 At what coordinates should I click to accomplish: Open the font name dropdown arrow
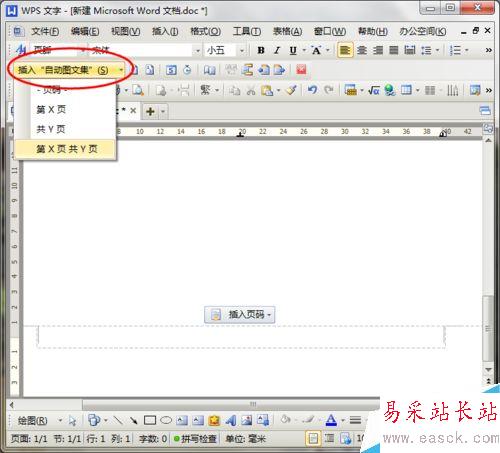[198, 50]
